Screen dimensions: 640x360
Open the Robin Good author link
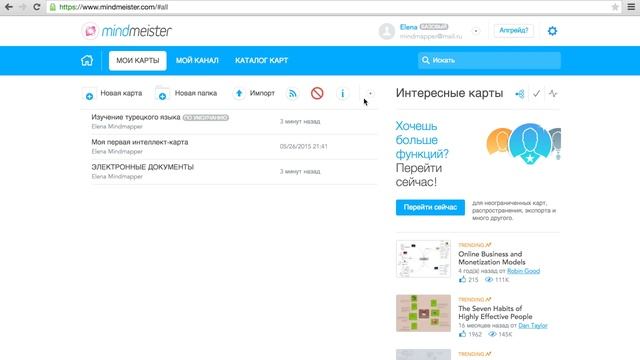[523, 271]
